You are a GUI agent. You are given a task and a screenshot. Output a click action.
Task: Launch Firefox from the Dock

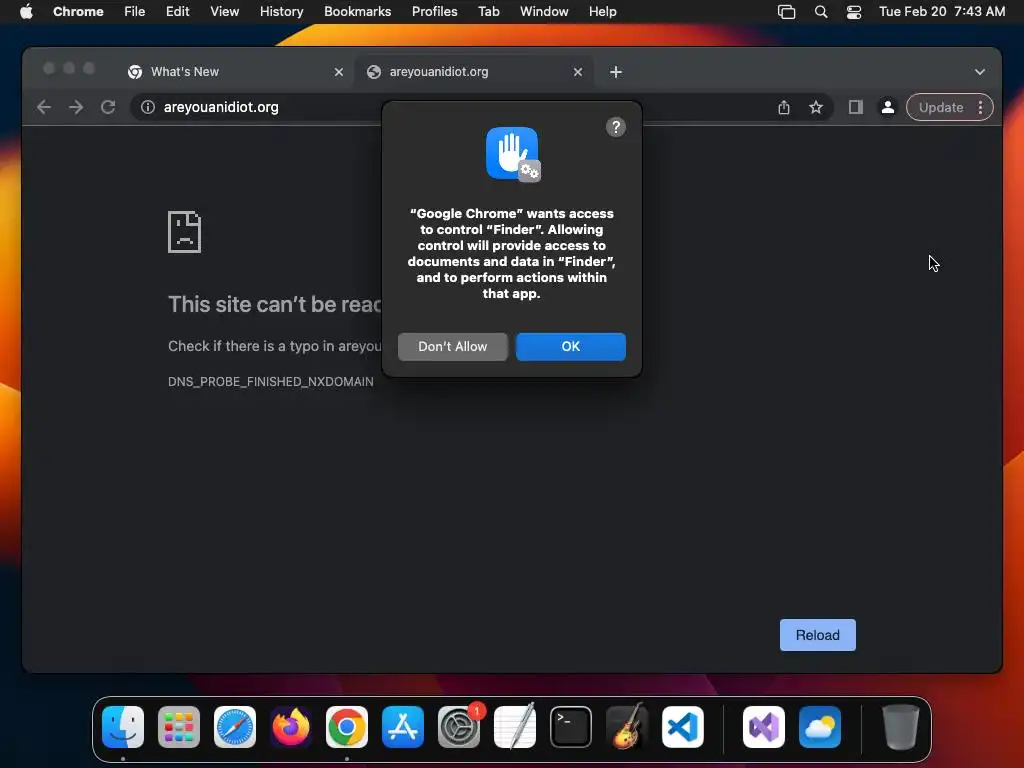pyautogui.click(x=291, y=727)
